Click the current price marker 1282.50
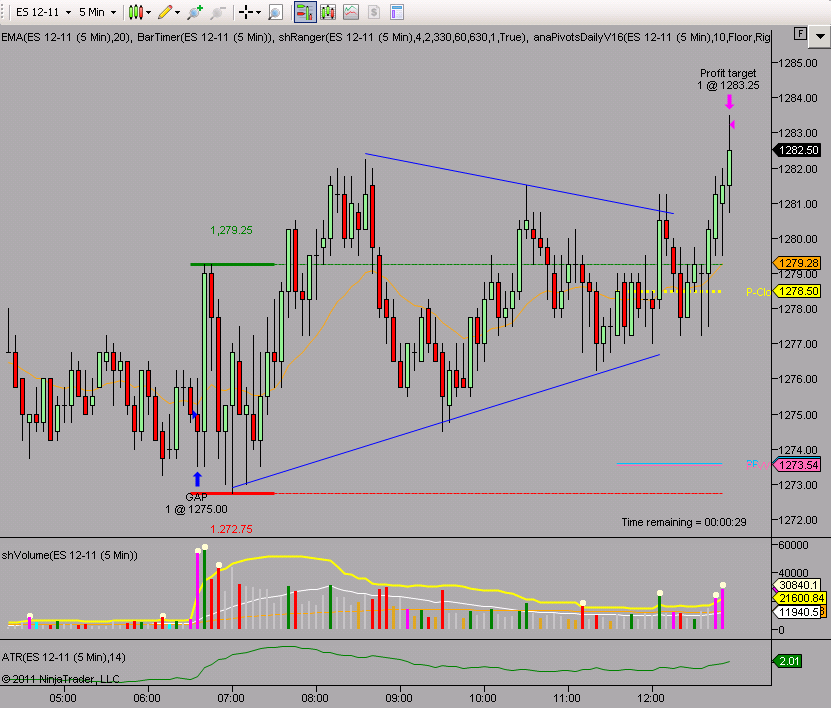Screen dimensions: 831x708 click(798, 150)
